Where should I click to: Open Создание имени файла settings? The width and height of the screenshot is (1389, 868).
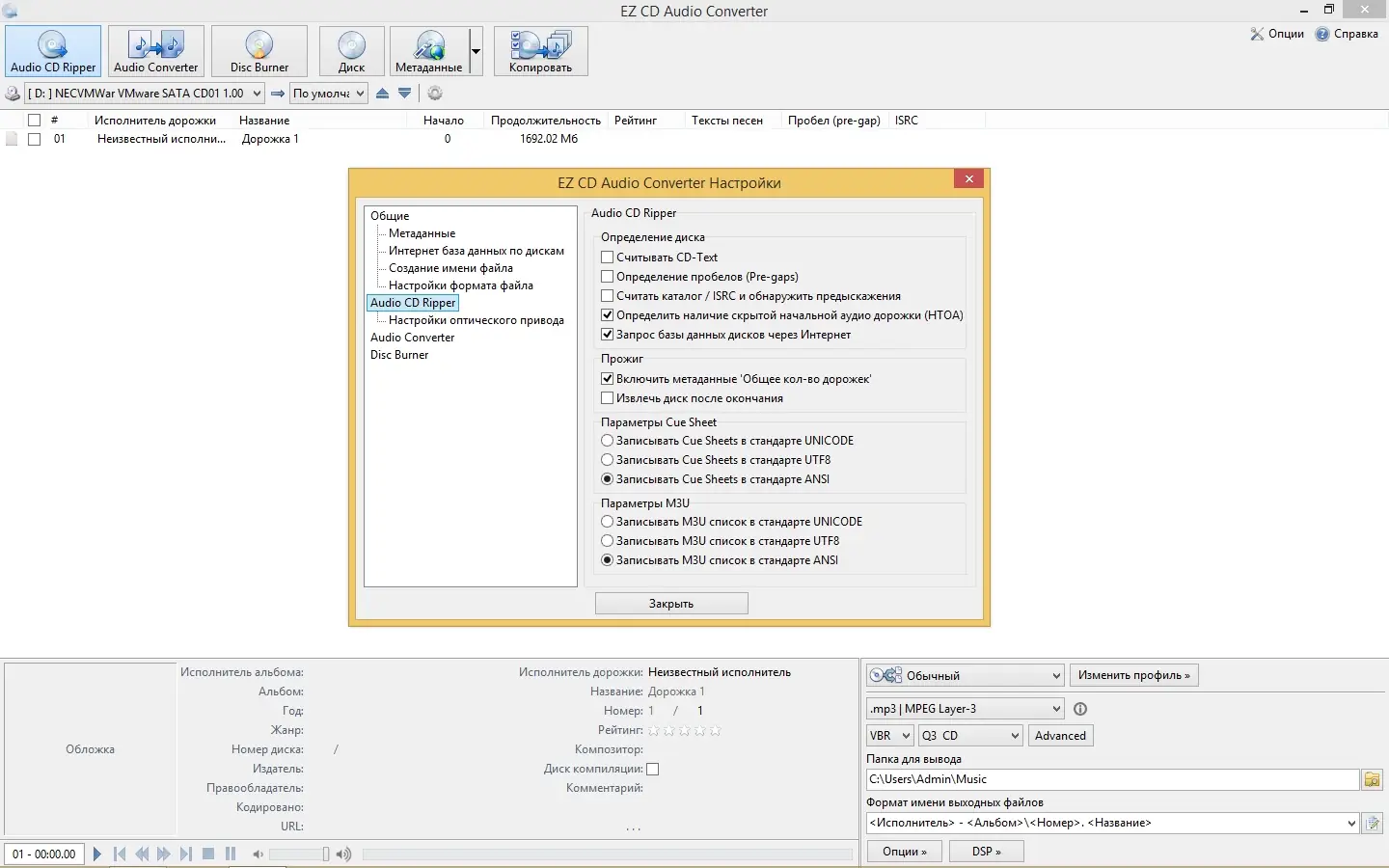450,268
